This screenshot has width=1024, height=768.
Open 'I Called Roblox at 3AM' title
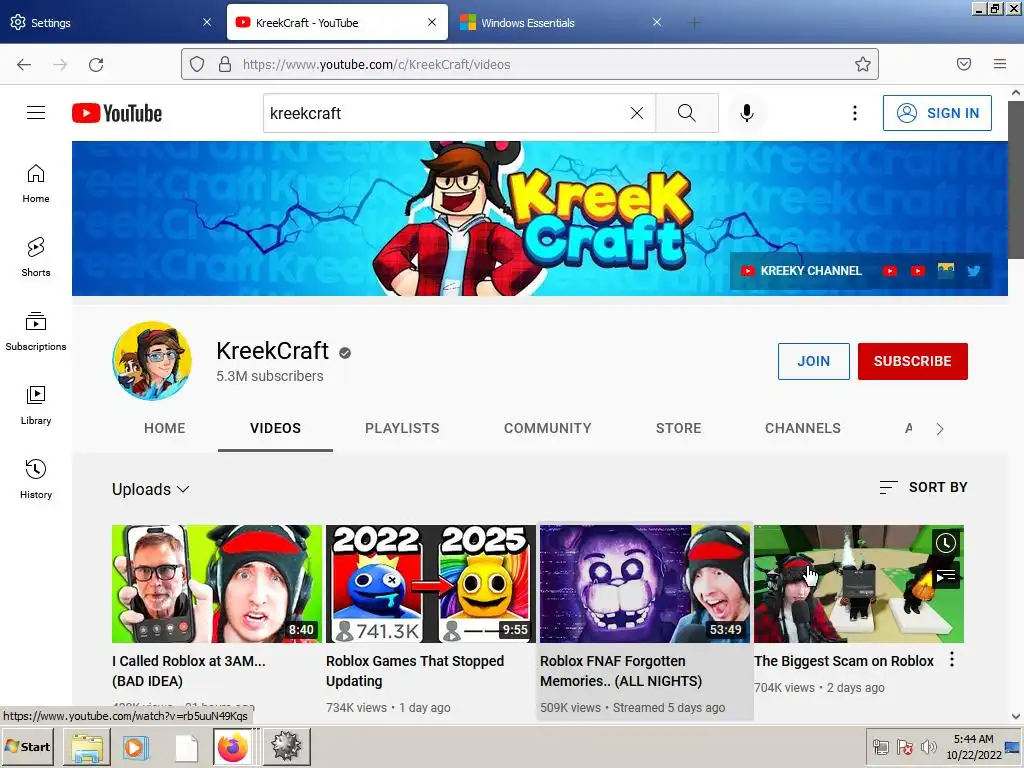point(189,671)
